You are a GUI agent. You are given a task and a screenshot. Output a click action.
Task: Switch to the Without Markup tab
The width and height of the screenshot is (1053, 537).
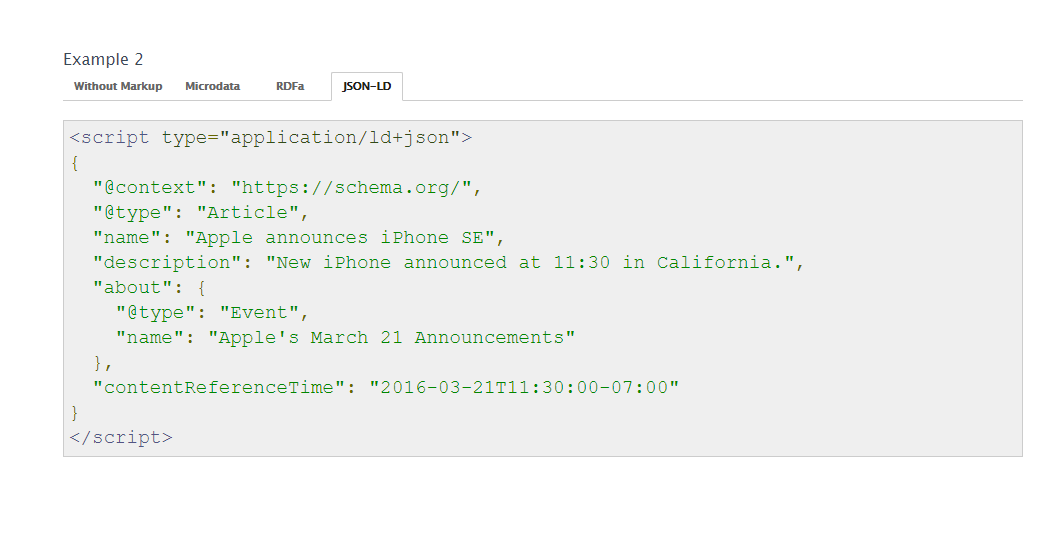(118, 87)
